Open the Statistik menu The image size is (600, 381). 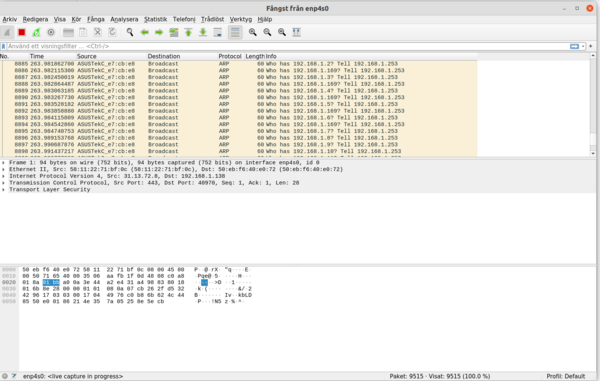point(155,19)
